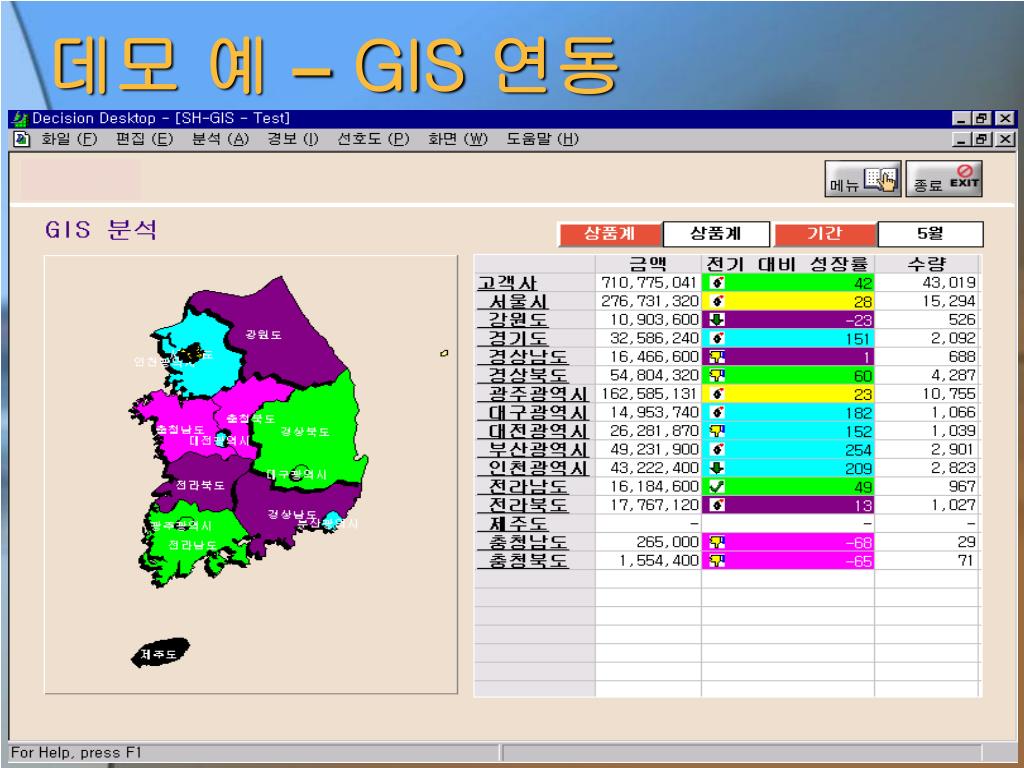Click 서울시 row status icon

tap(717, 301)
